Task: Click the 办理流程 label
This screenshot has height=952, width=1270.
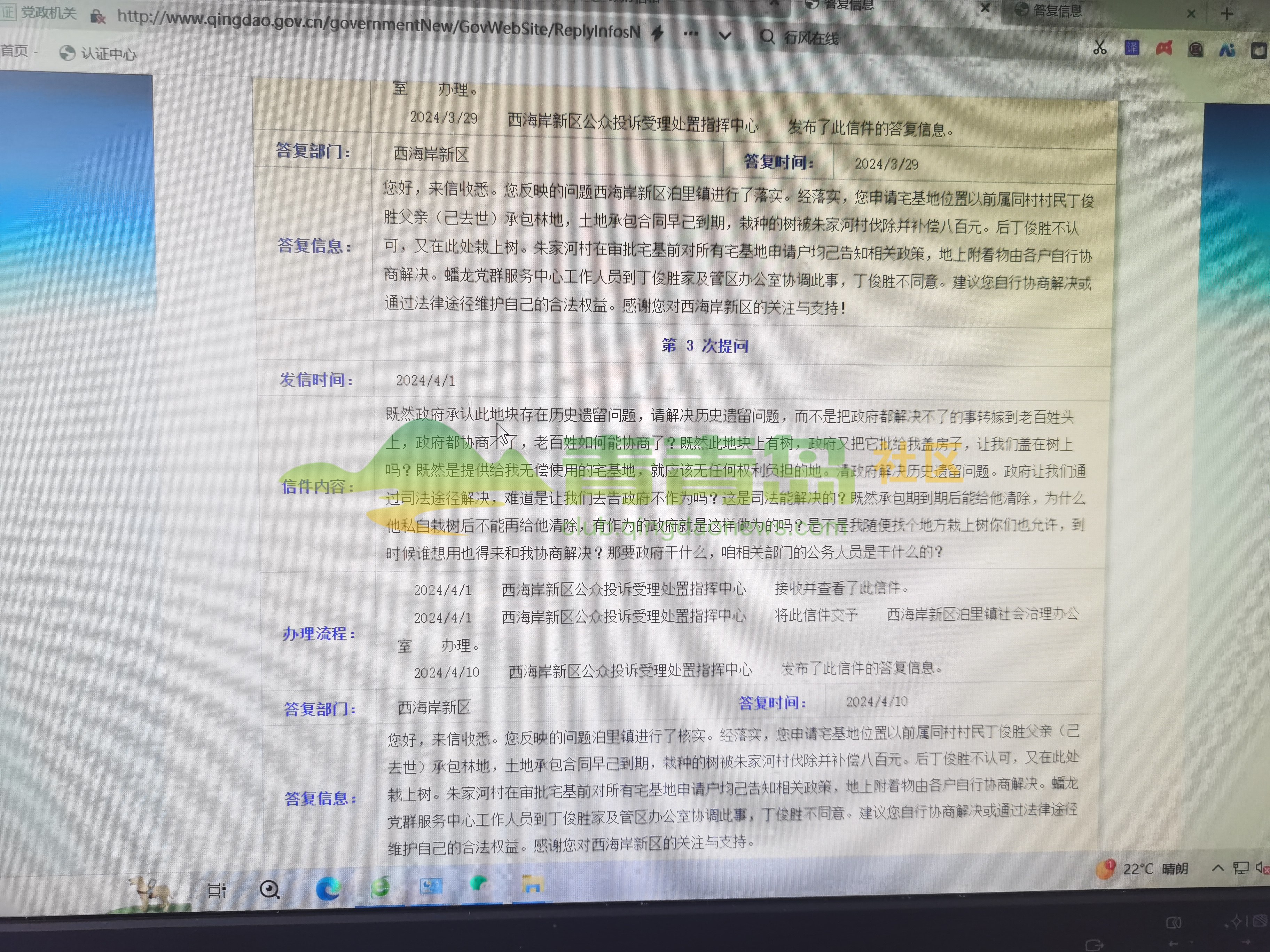Action: 319,634
